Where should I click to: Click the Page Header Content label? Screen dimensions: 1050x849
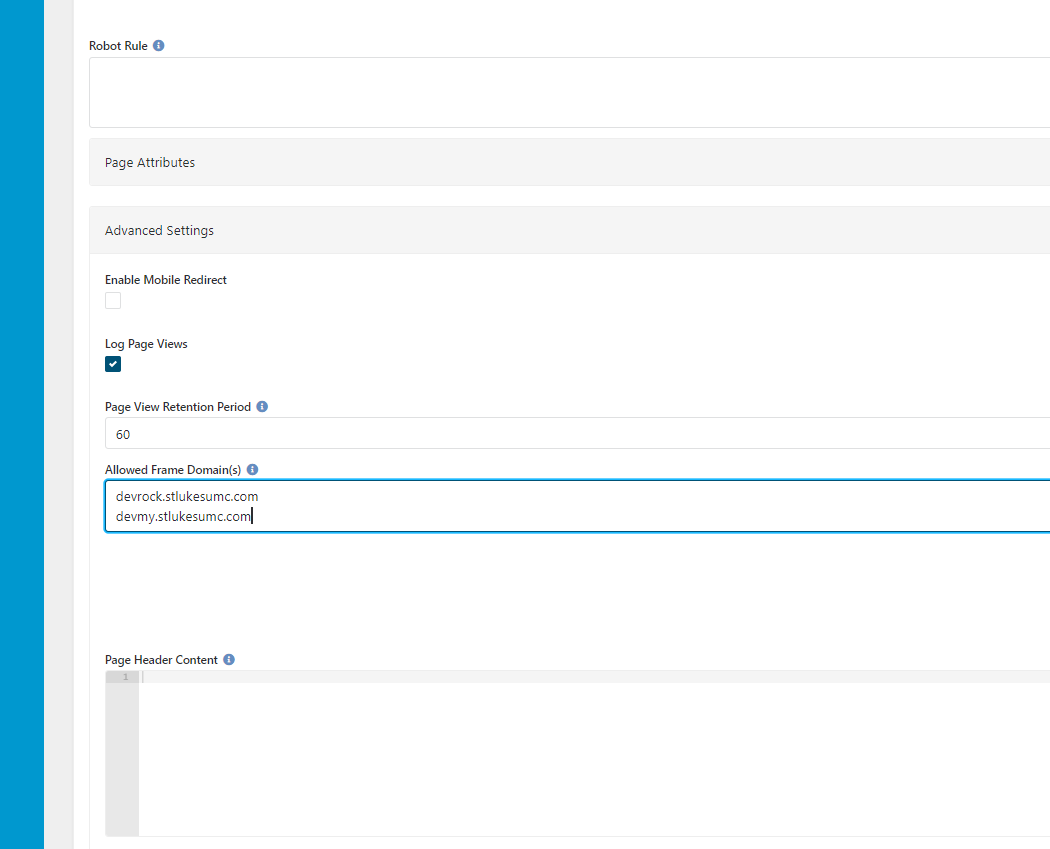tap(161, 660)
